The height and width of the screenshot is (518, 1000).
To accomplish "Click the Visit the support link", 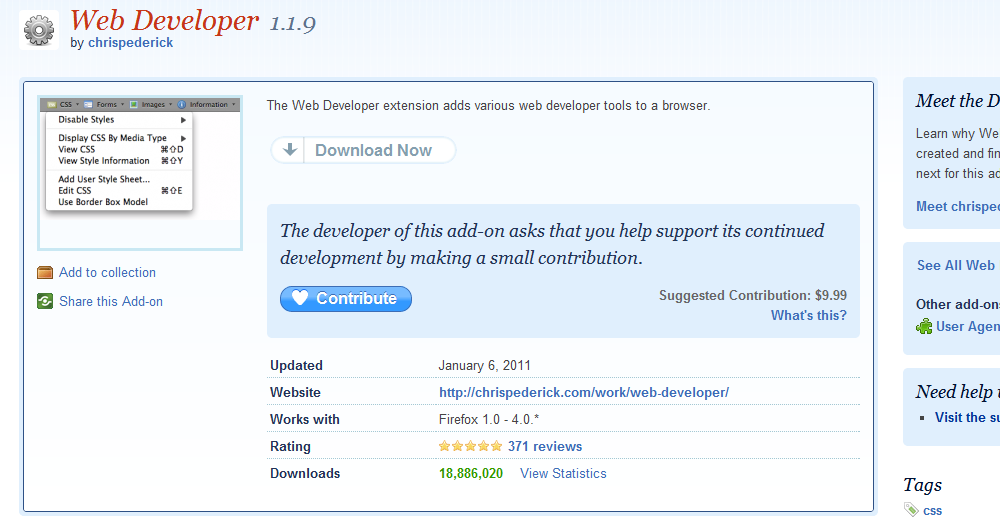I will click(x=967, y=417).
